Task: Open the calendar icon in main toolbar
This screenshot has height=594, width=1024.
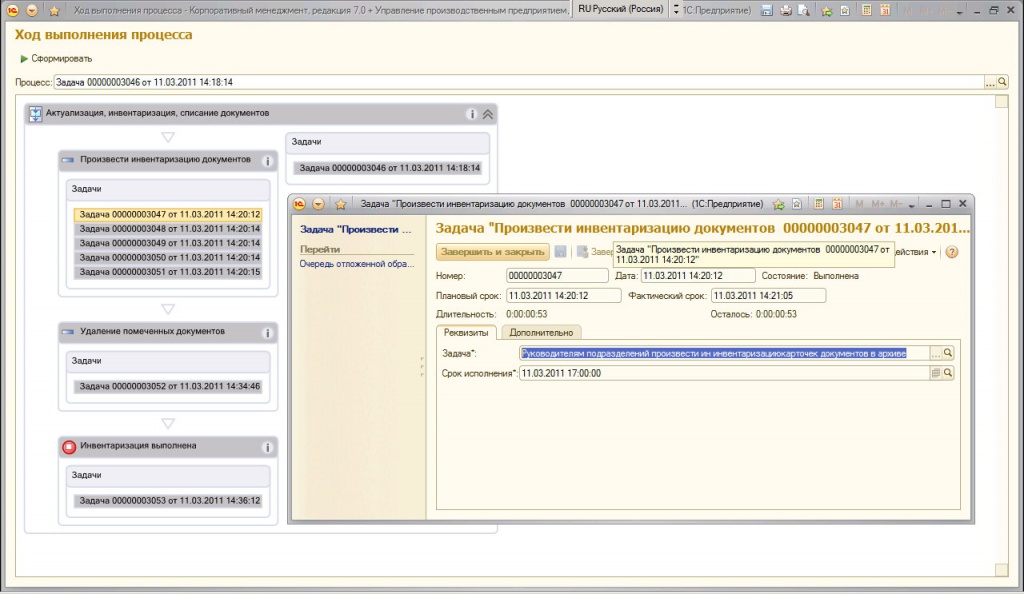Action: [x=886, y=10]
